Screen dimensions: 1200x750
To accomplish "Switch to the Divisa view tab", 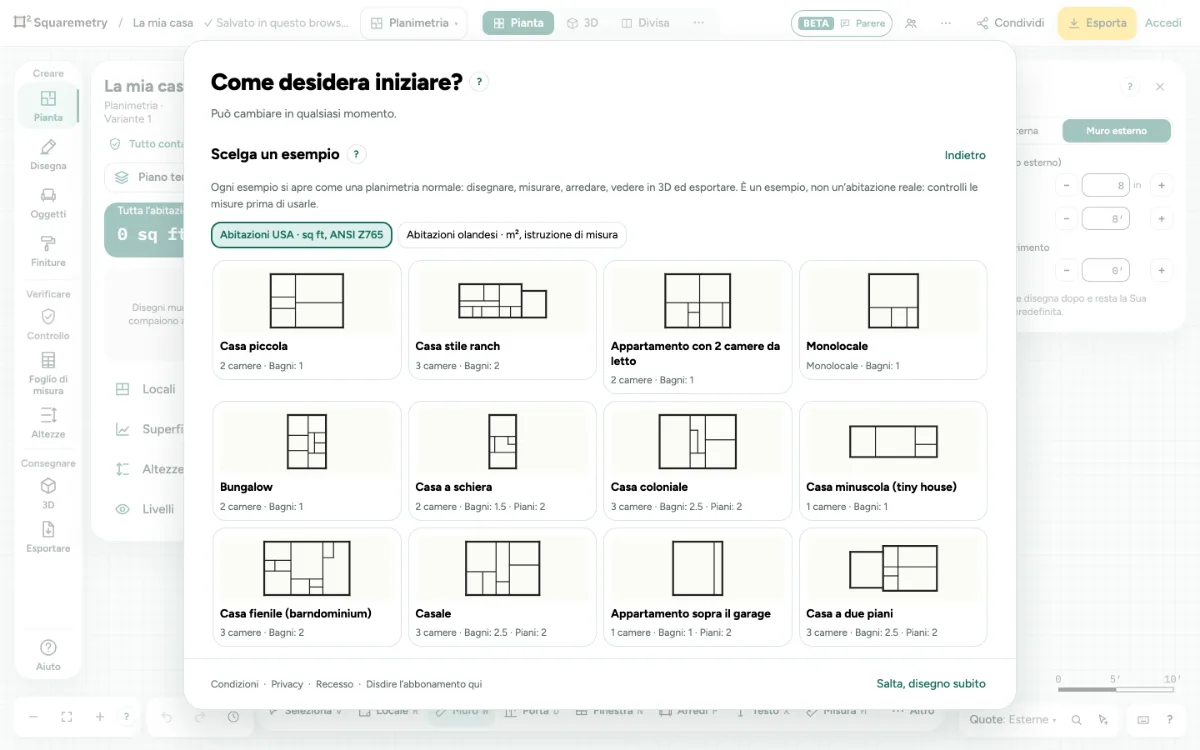I will point(645,23).
